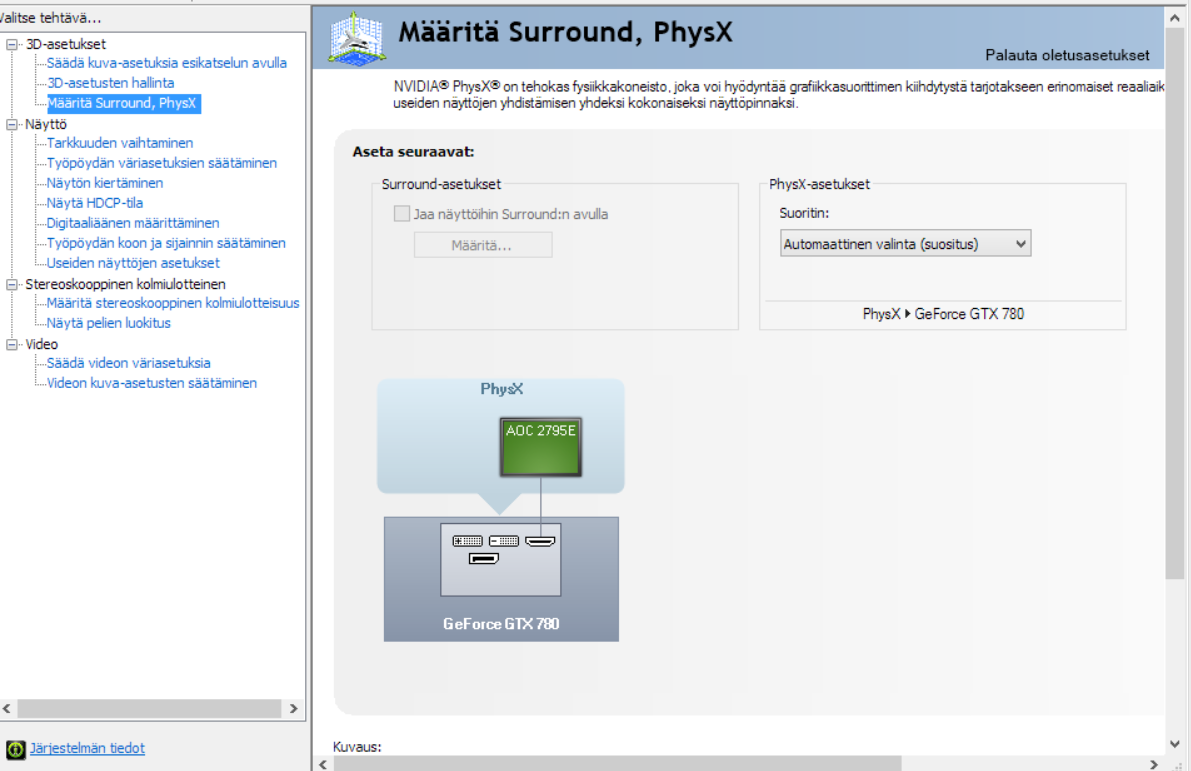This screenshot has width=1191, height=771.
Task: Click Palauta oletusasetukset link
Action: point(1067,55)
